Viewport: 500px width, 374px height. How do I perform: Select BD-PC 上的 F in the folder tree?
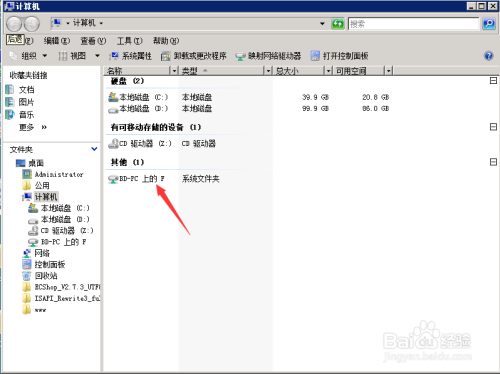click(57, 242)
